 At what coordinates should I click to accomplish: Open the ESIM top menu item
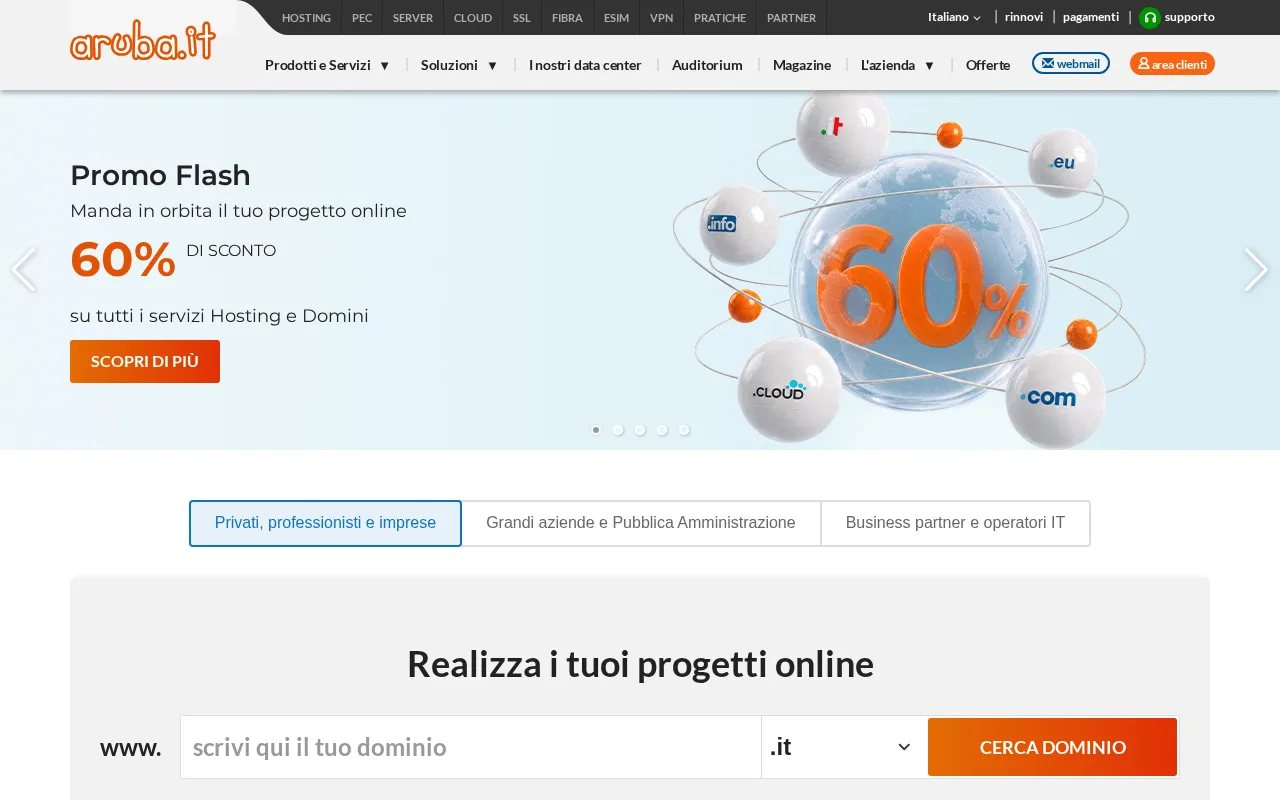[617, 18]
